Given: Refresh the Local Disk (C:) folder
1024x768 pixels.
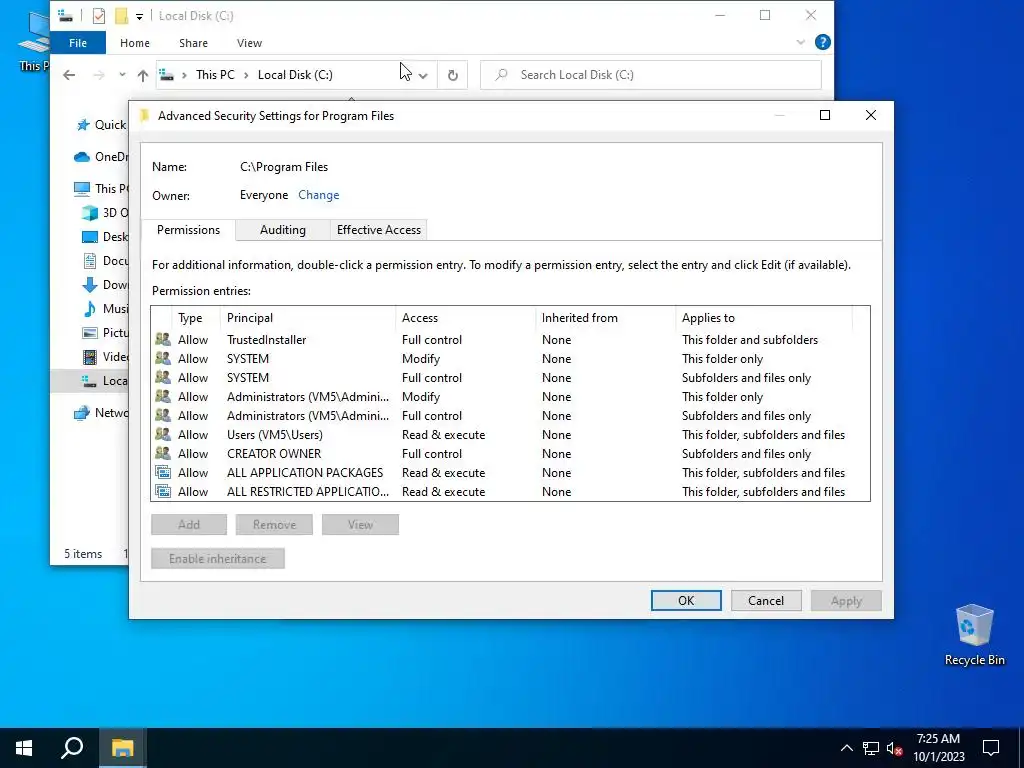Looking at the screenshot, I should 453,75.
